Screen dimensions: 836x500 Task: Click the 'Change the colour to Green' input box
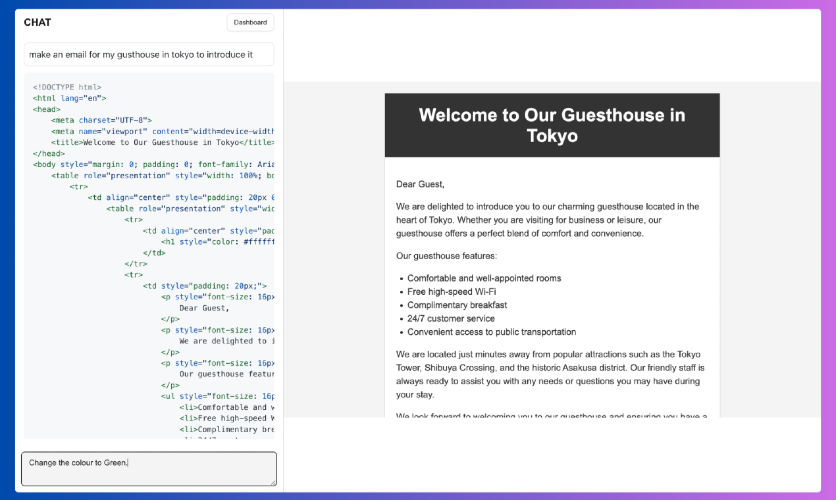click(x=149, y=469)
